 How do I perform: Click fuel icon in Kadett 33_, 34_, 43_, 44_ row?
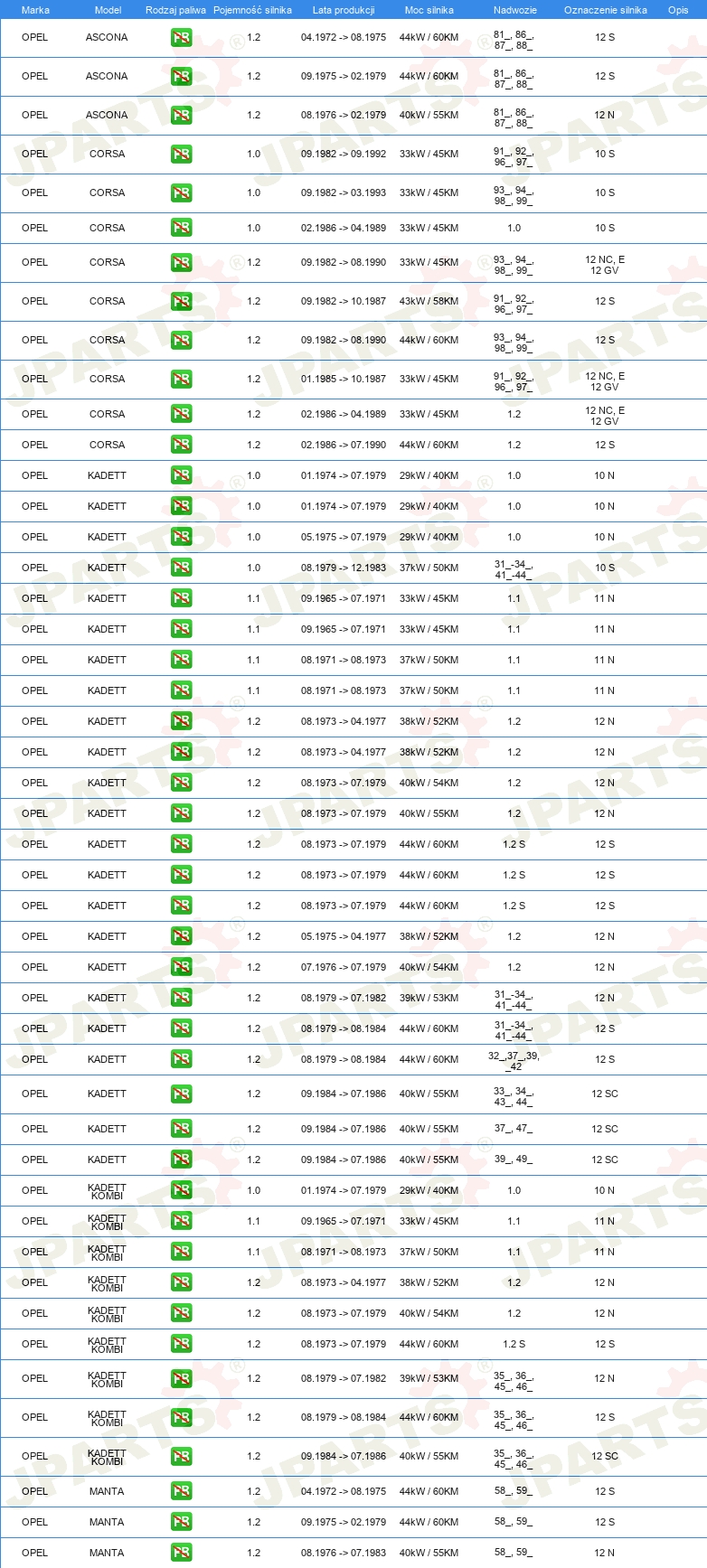click(x=181, y=1094)
